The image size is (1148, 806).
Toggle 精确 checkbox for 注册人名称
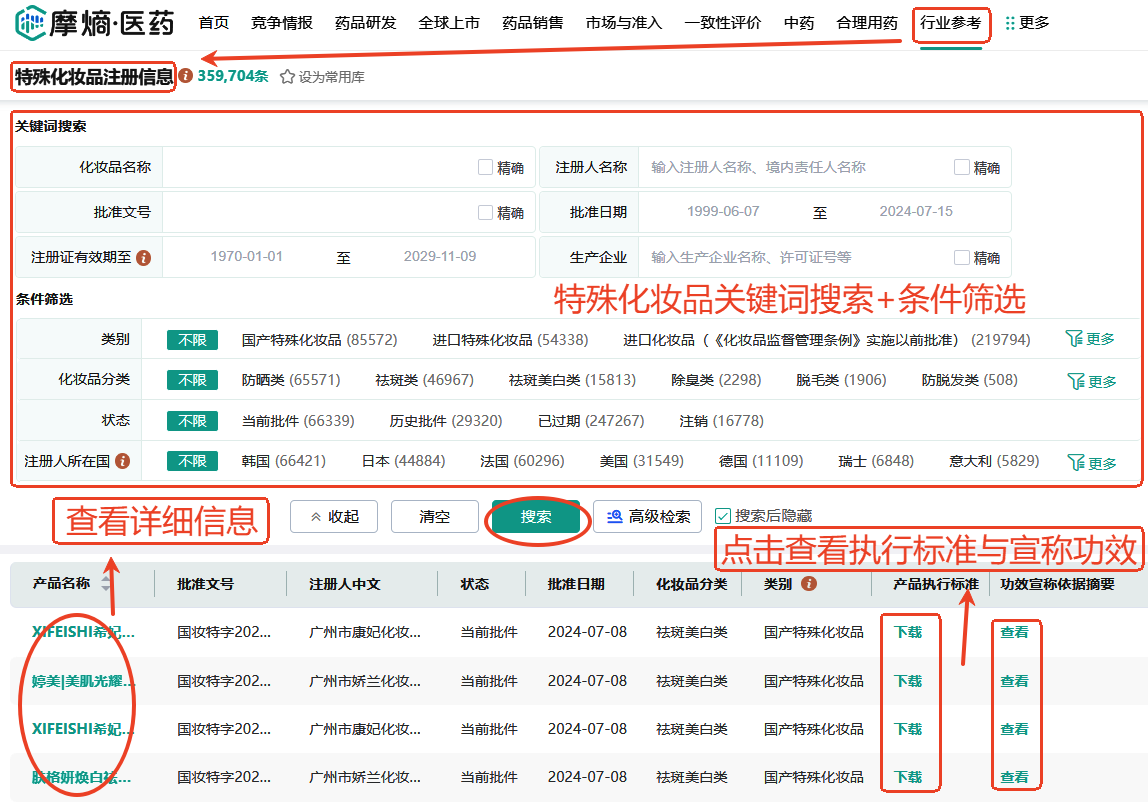point(962,168)
